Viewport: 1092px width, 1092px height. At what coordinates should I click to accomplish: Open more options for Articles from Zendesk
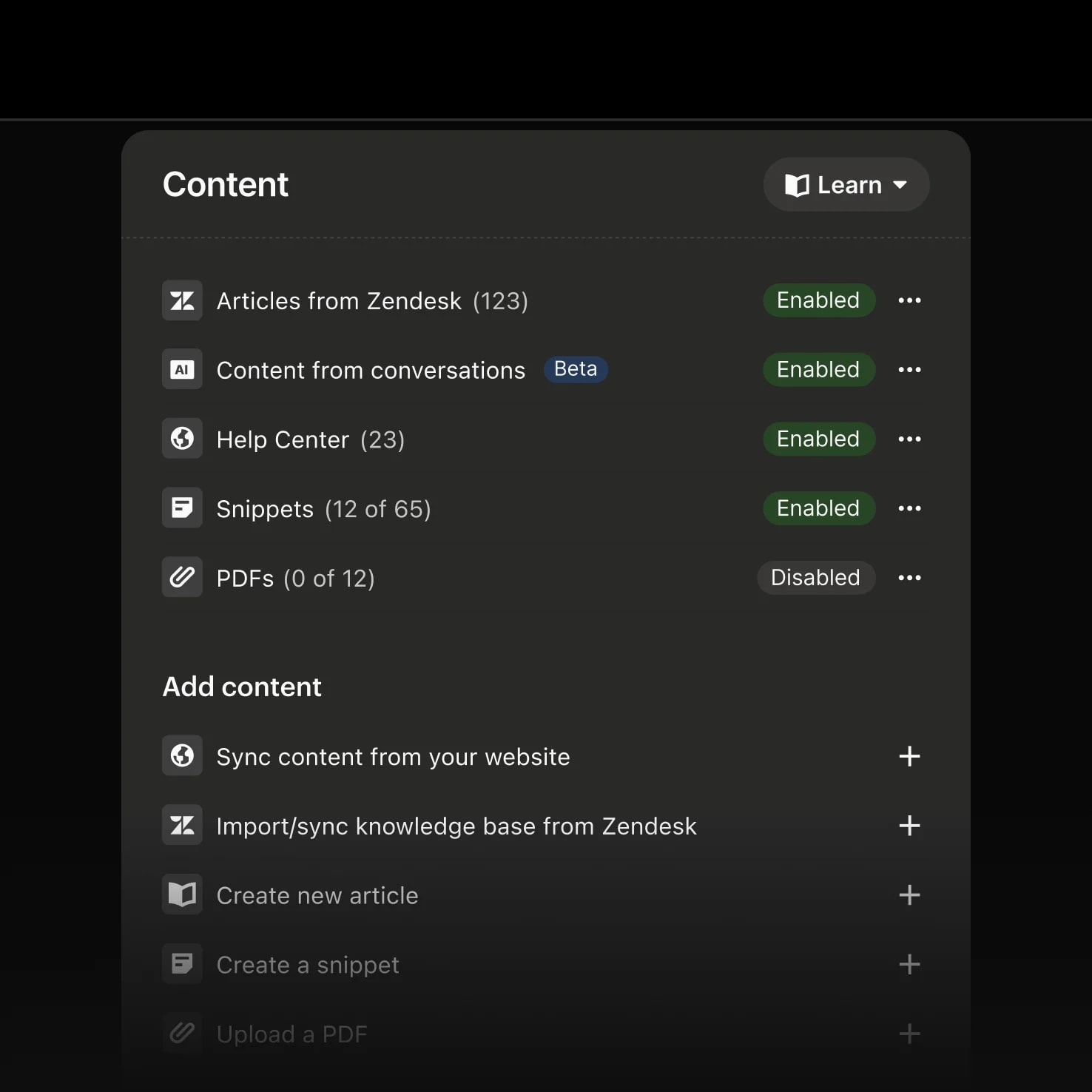[x=909, y=300]
